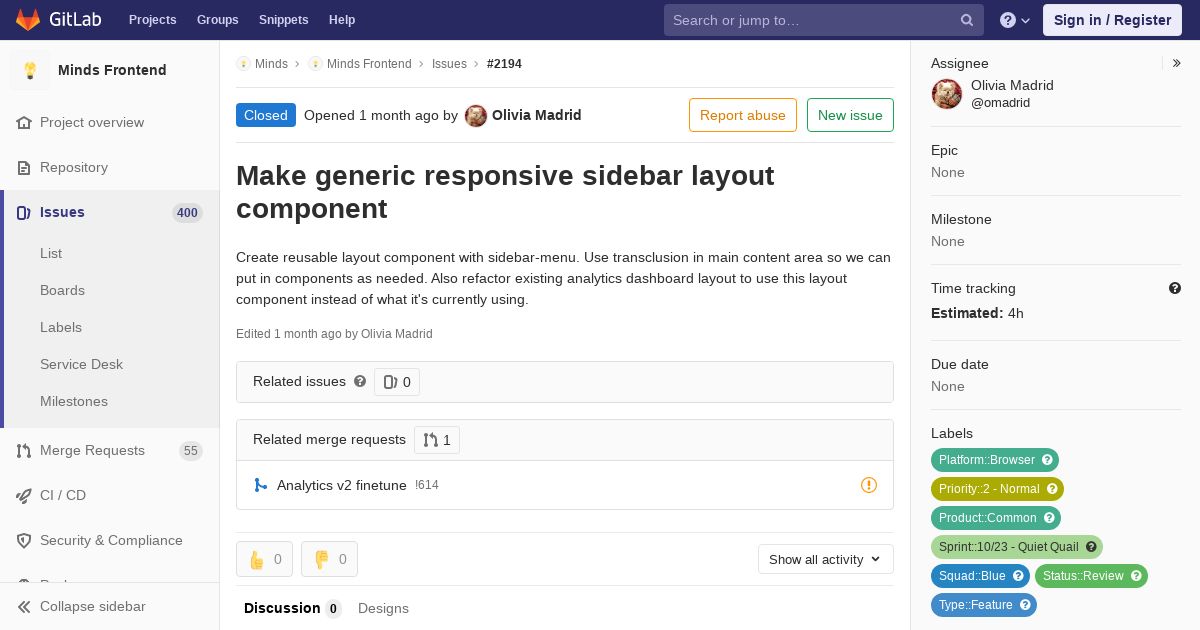This screenshot has width=1200, height=630.
Task: Open the issues List sidebar item
Action: (x=51, y=253)
